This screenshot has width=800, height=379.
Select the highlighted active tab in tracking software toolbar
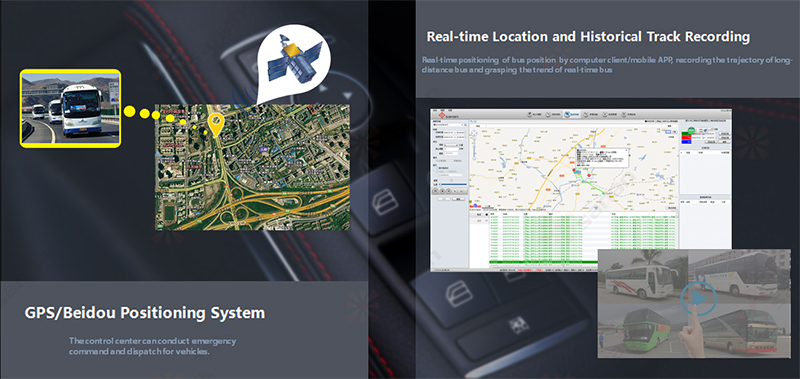572,114
